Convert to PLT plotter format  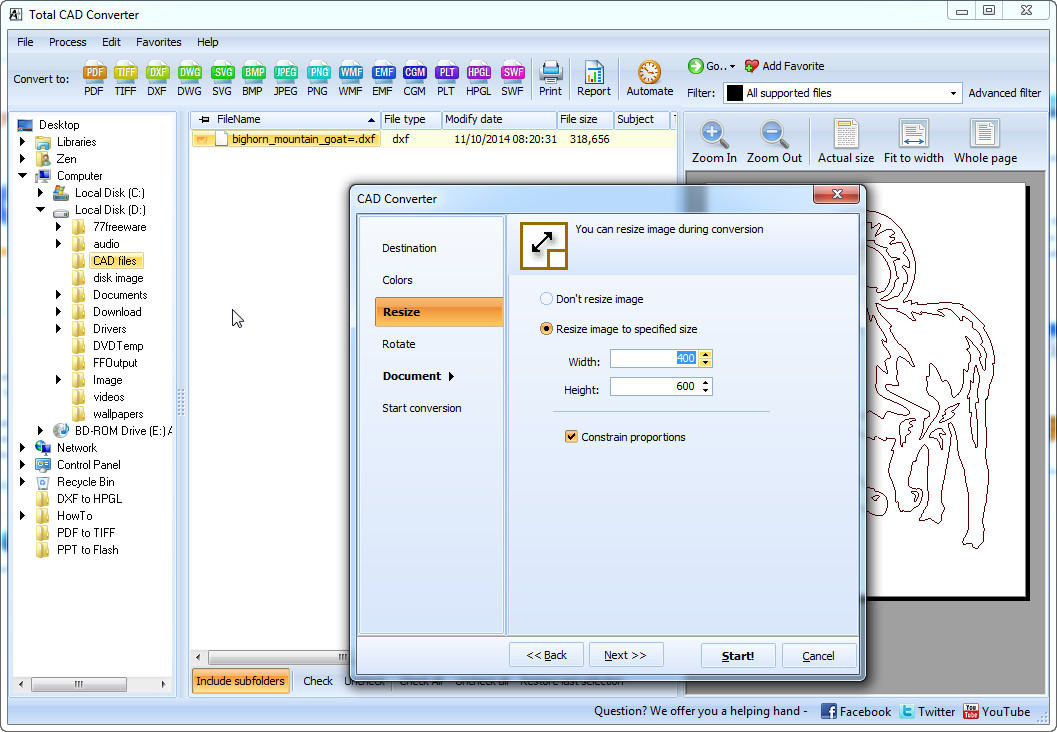click(446, 79)
